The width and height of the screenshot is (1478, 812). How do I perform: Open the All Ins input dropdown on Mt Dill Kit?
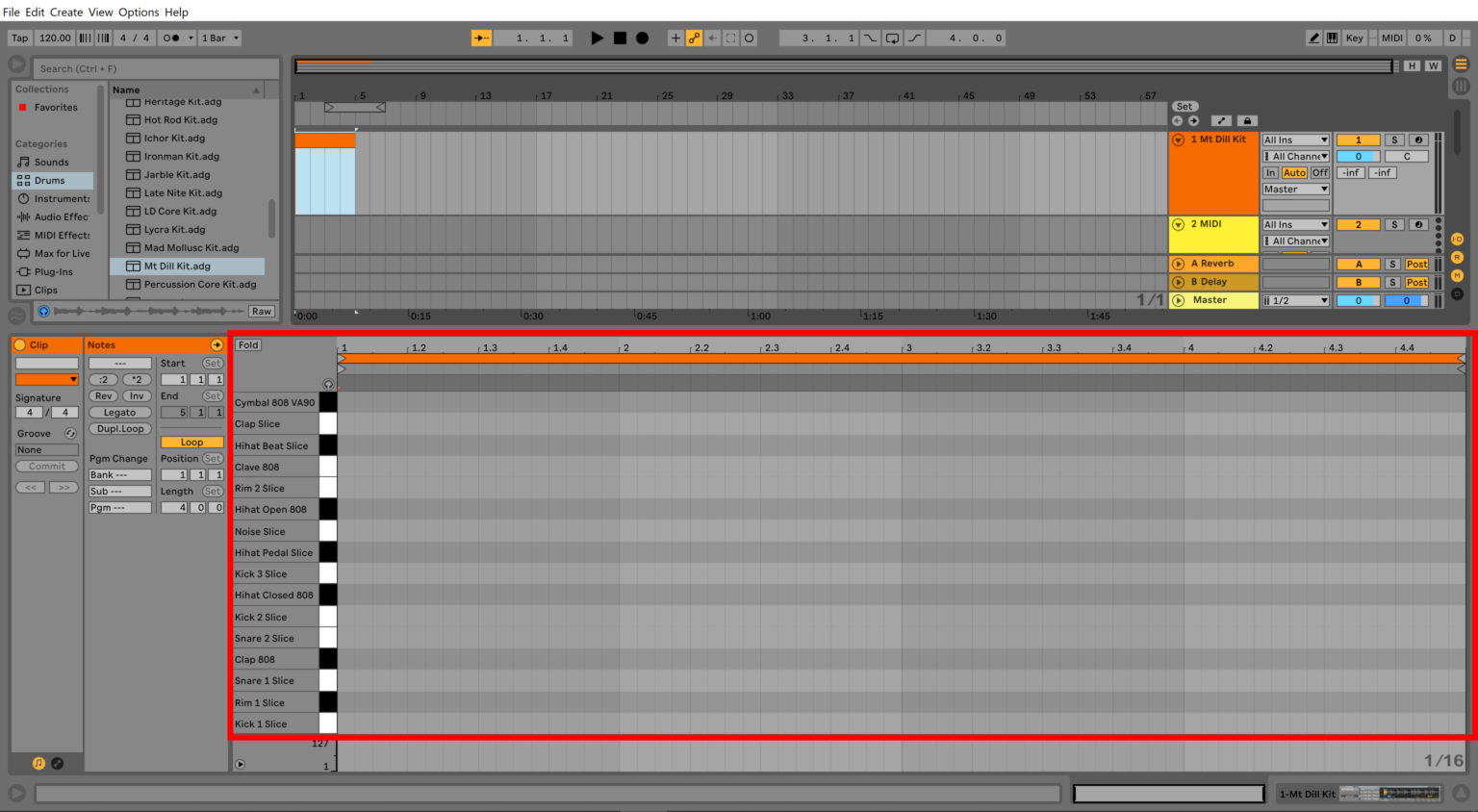[x=1294, y=140]
